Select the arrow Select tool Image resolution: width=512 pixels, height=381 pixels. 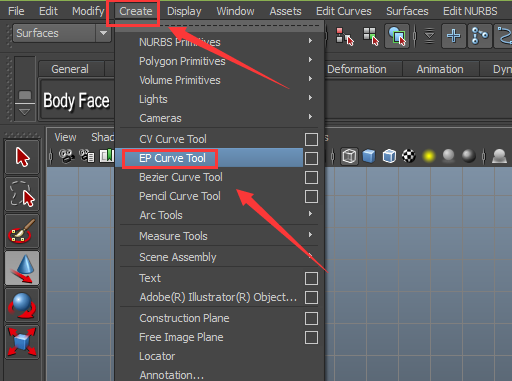click(22, 157)
